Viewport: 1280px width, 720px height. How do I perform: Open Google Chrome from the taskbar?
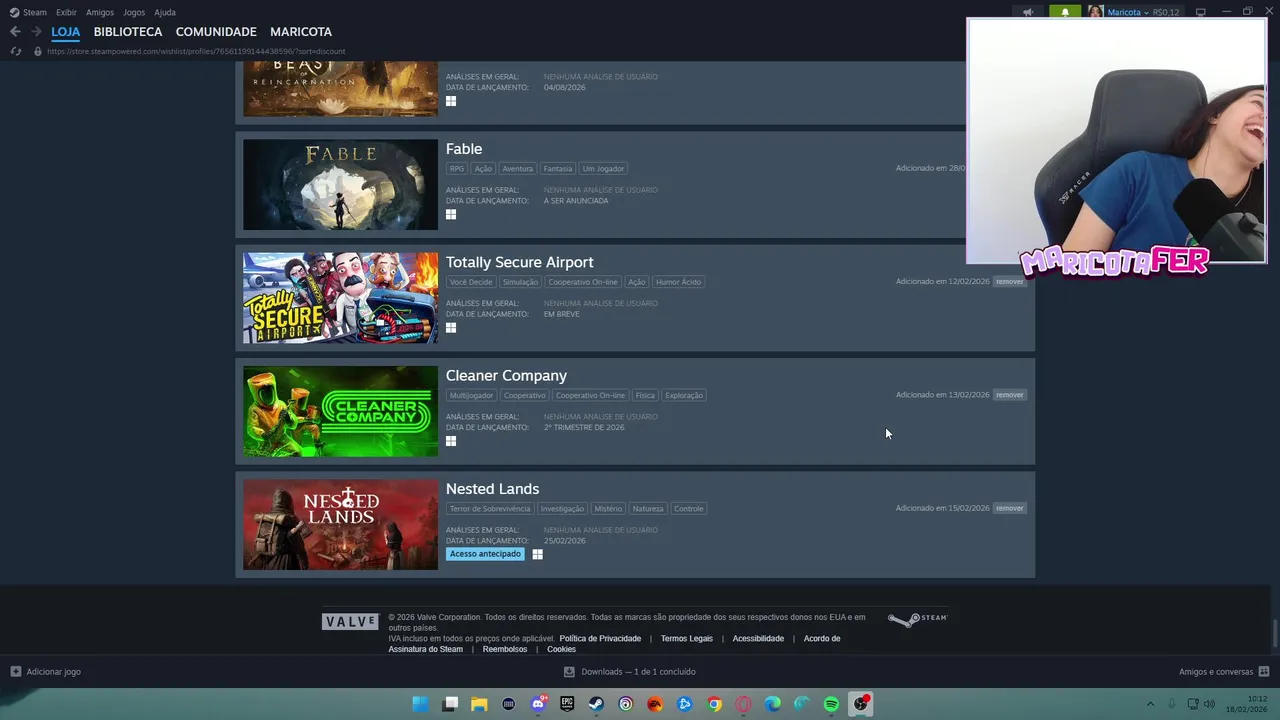click(714, 704)
